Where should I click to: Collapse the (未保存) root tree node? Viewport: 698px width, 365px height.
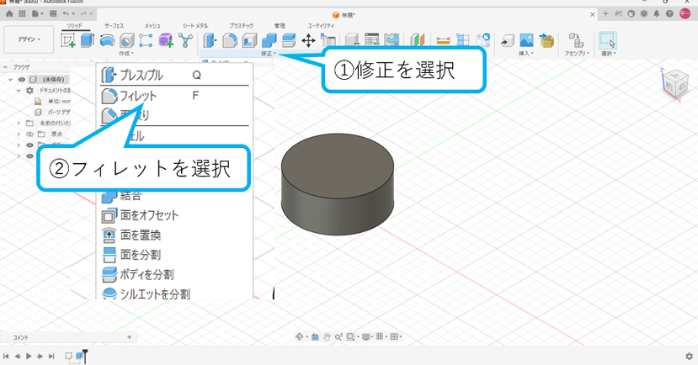[10, 79]
